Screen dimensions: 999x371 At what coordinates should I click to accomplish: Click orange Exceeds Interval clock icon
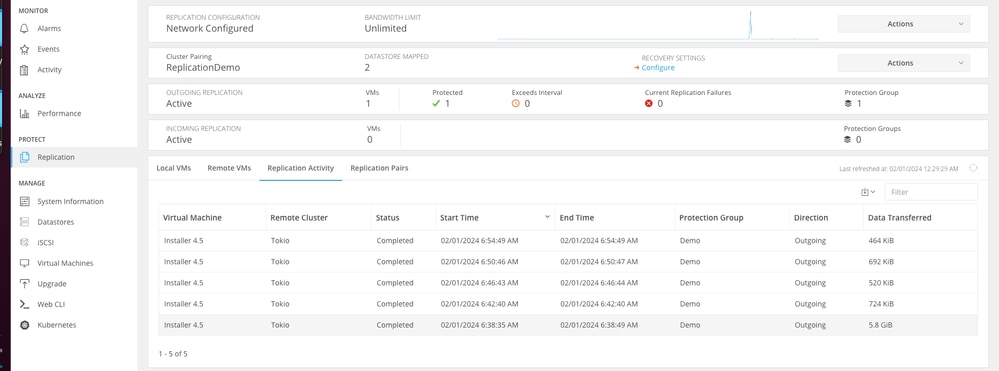click(515, 103)
